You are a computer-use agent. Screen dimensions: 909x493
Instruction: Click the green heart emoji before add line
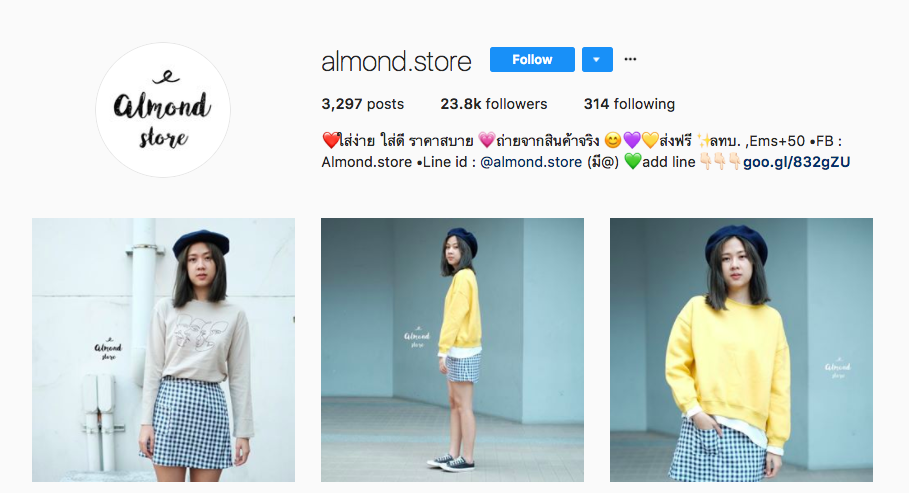click(x=633, y=161)
